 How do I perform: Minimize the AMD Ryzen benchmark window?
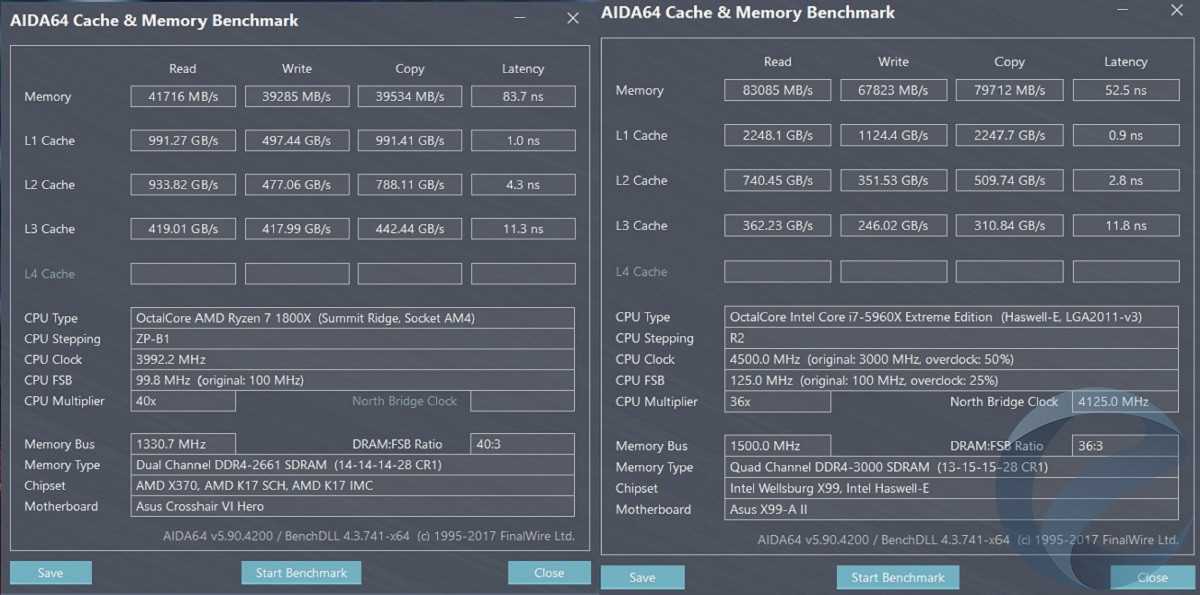(x=521, y=18)
